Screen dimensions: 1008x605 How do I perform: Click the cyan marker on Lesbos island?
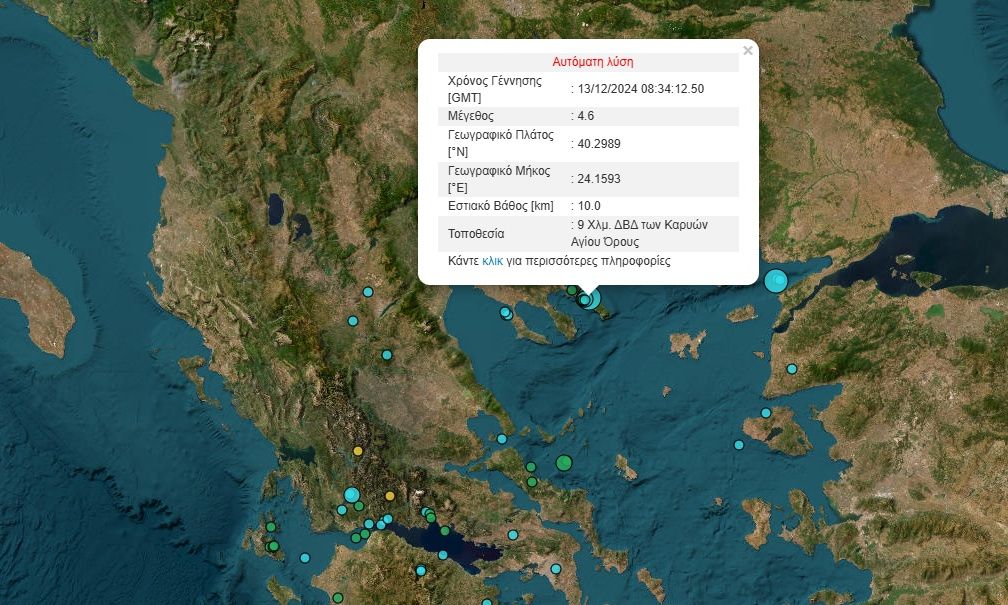pos(766,413)
